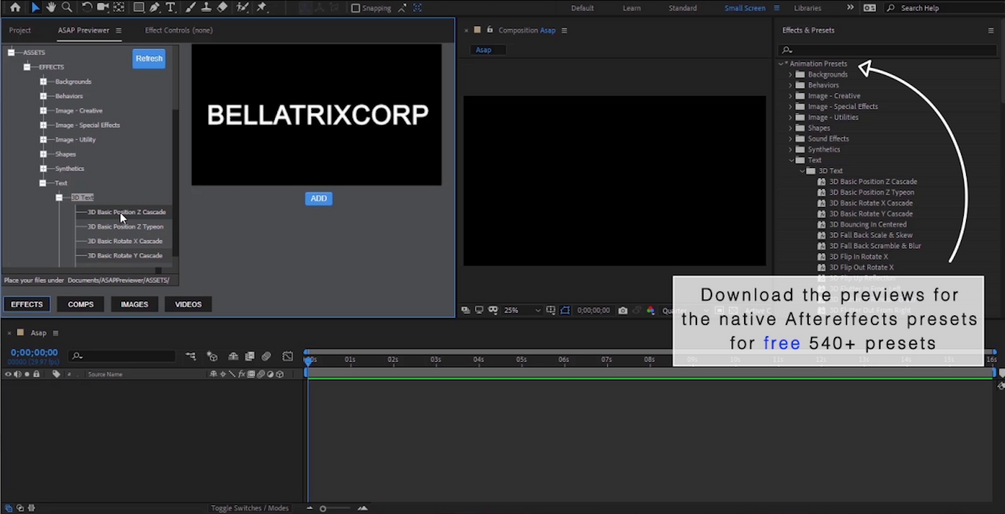Expand Sound Effects folder in Effects & Presets
Viewport: 1005px width, 514px height.
[791, 138]
